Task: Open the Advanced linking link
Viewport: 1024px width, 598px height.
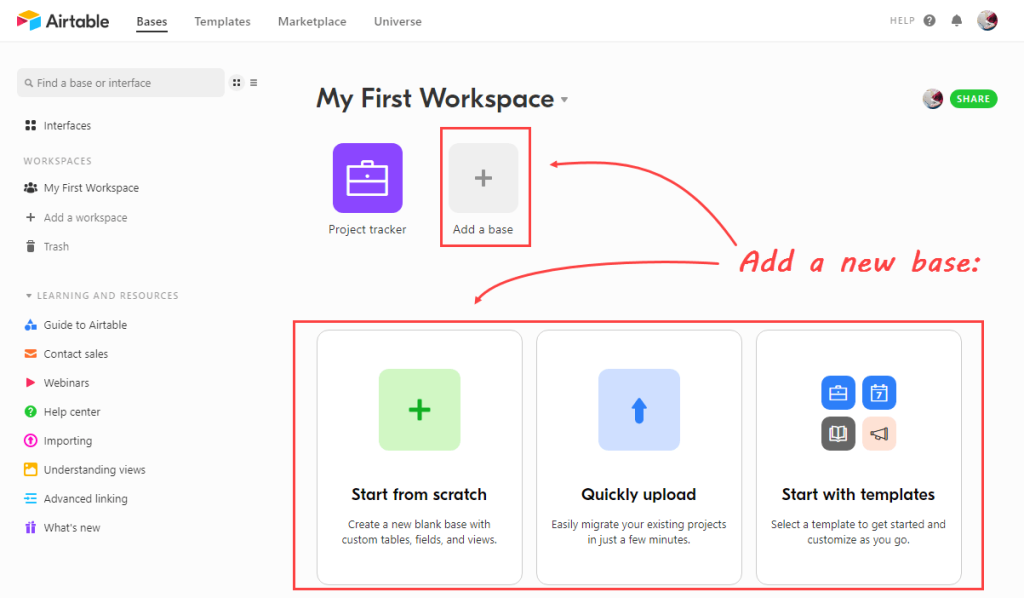Action: (x=86, y=499)
